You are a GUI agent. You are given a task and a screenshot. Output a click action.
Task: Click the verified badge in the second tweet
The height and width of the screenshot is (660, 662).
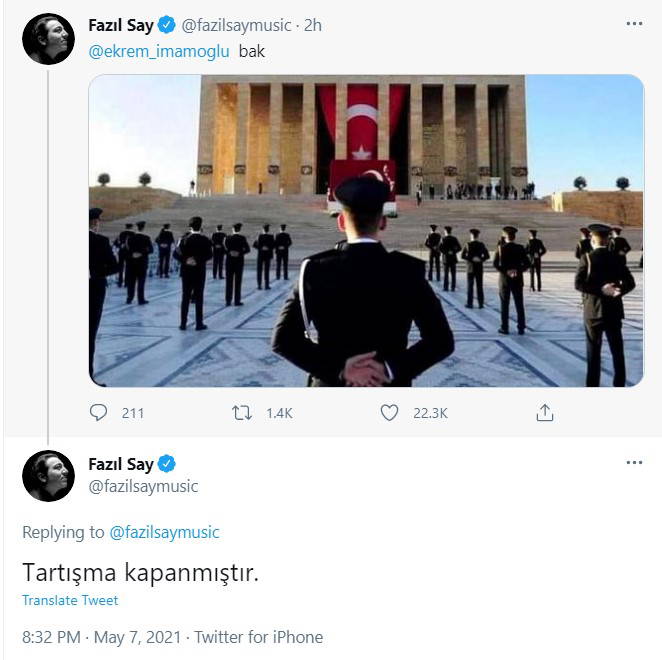tap(167, 464)
